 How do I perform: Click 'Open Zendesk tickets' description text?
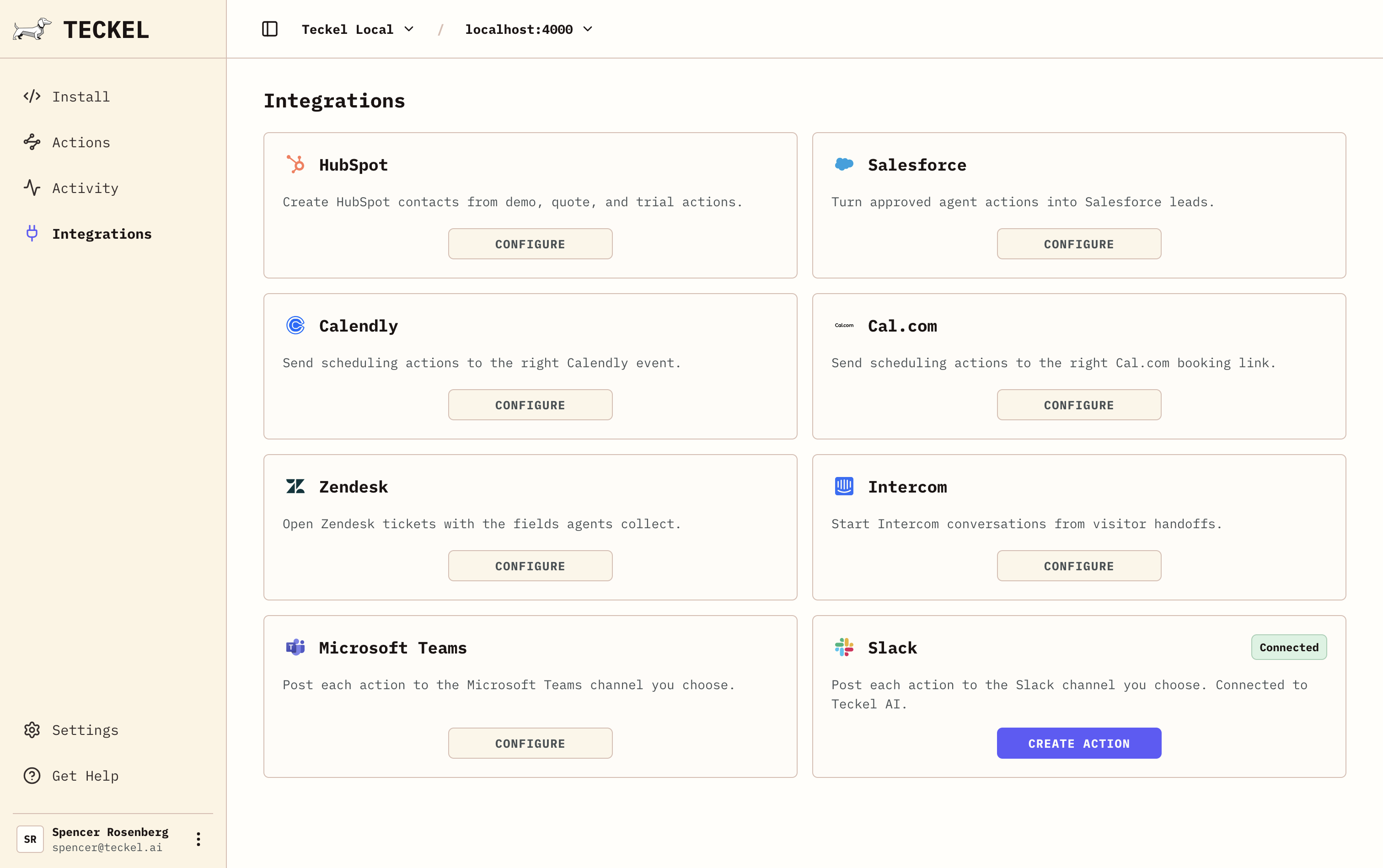[x=482, y=524]
